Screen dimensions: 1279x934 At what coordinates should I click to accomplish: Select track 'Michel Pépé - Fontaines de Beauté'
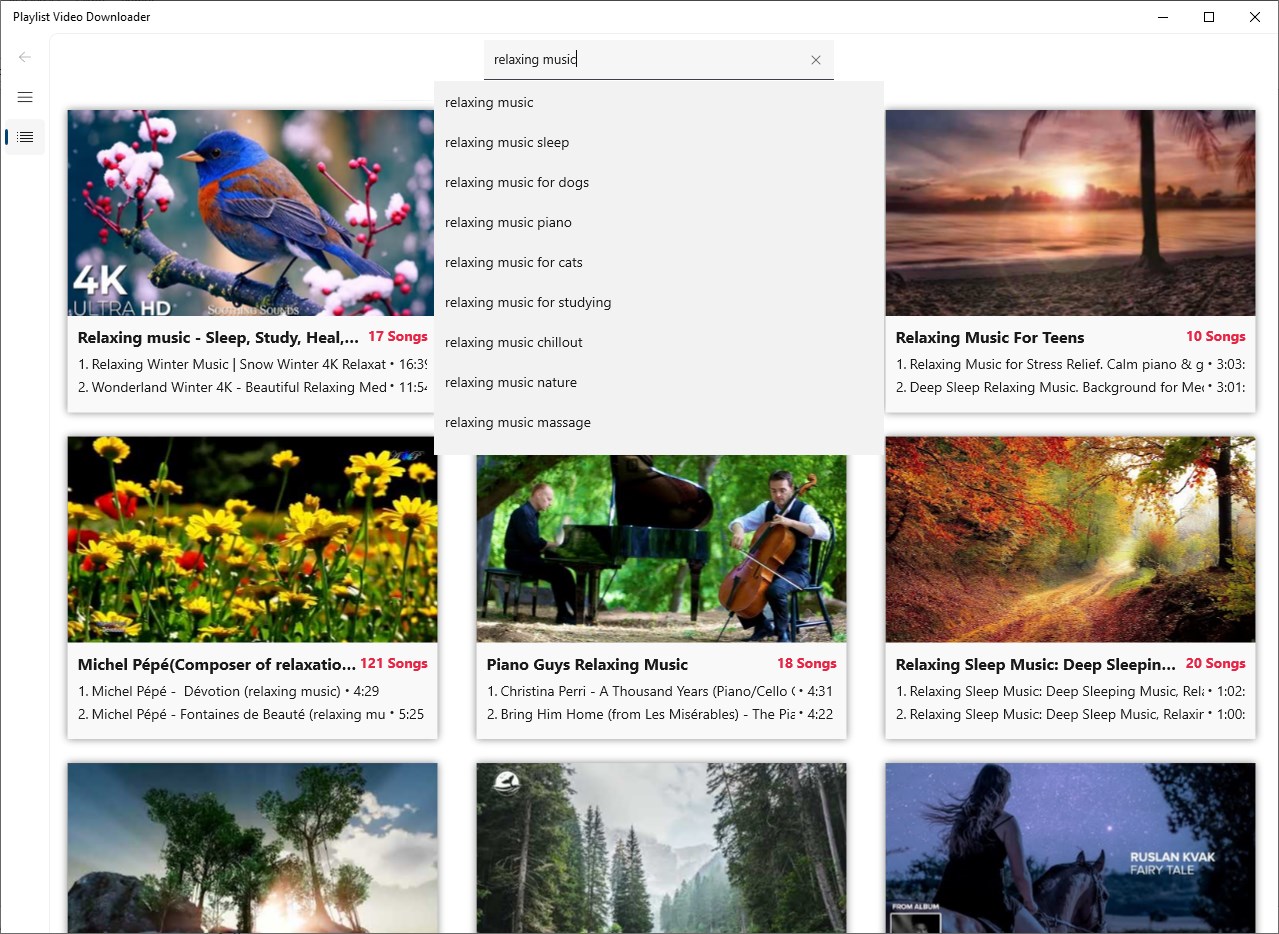coord(253,714)
